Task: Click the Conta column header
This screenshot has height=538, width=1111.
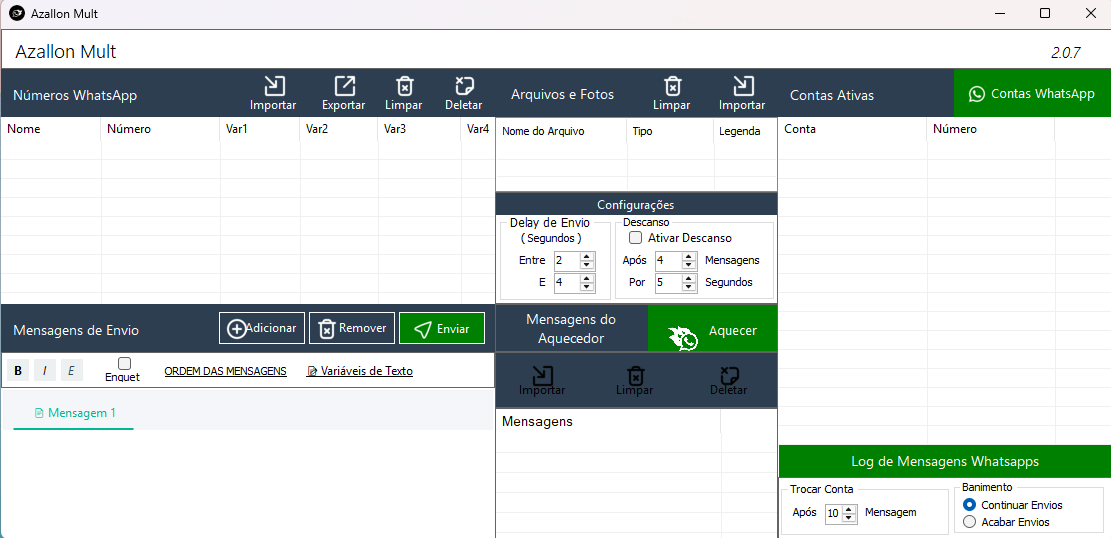Action: click(x=853, y=129)
